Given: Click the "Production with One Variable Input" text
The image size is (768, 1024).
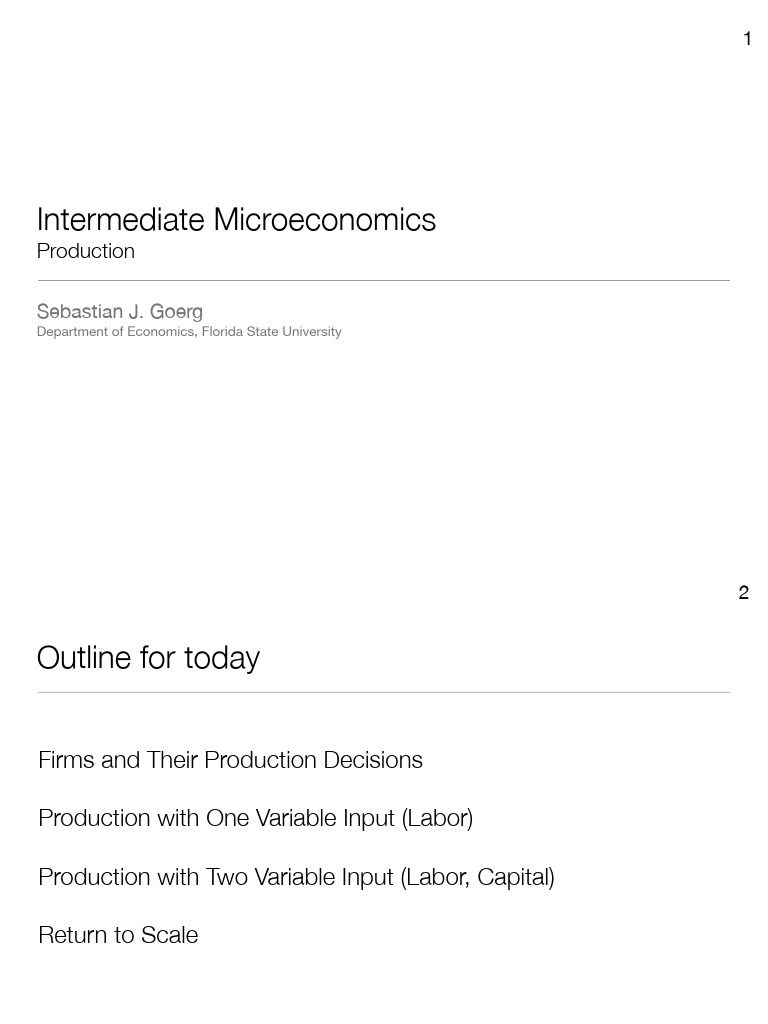Looking at the screenshot, I should (x=217, y=818).
